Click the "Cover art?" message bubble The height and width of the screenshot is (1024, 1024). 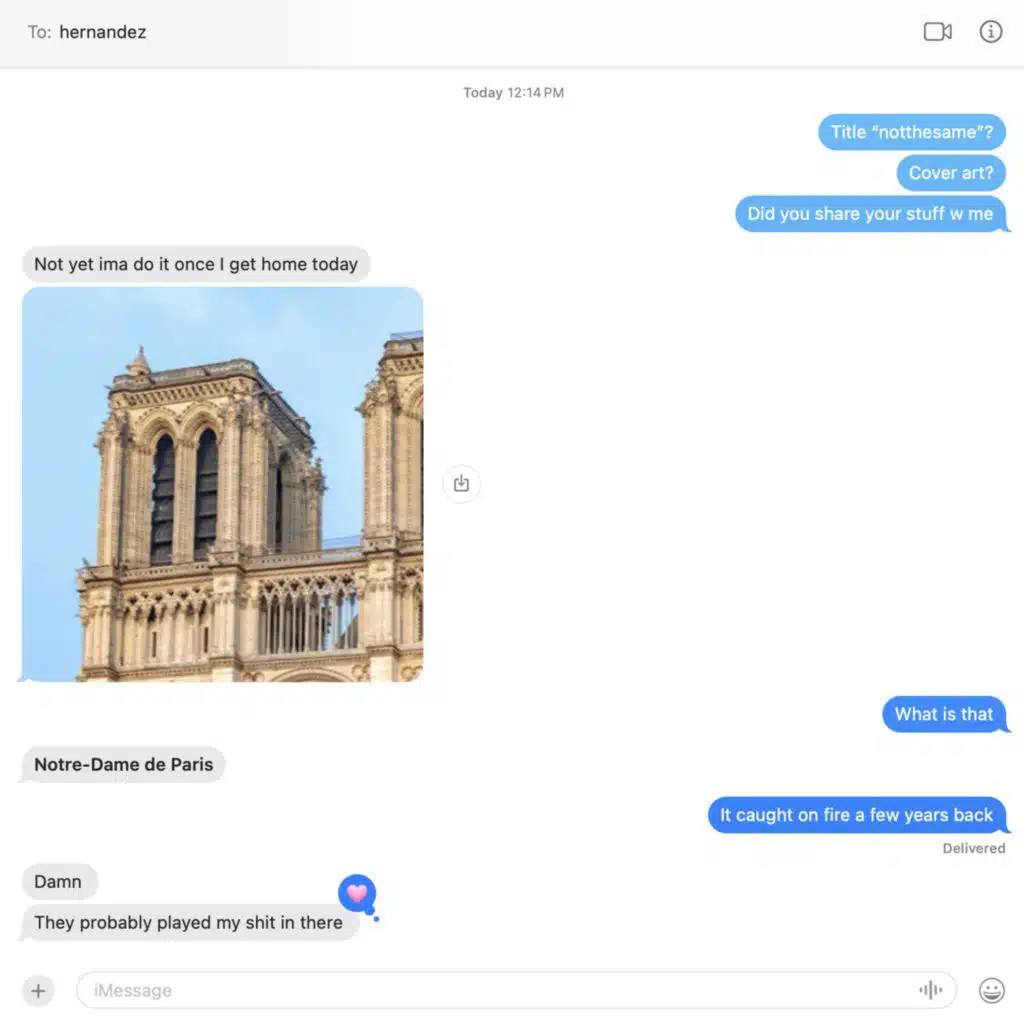tap(950, 173)
